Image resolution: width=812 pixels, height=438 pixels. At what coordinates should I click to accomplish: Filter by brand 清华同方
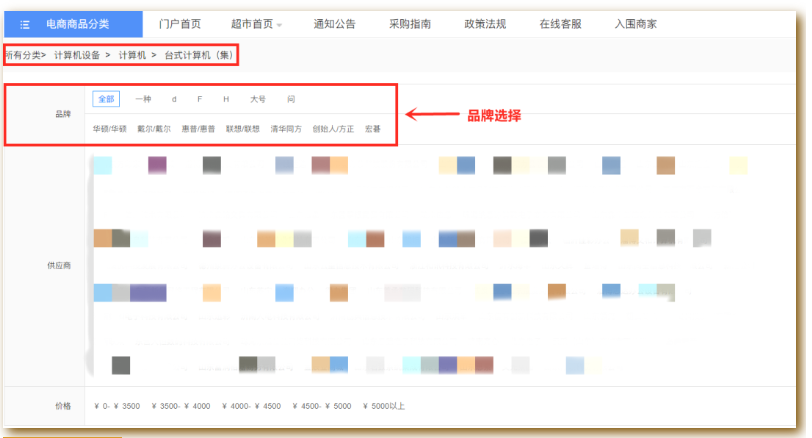(x=286, y=129)
